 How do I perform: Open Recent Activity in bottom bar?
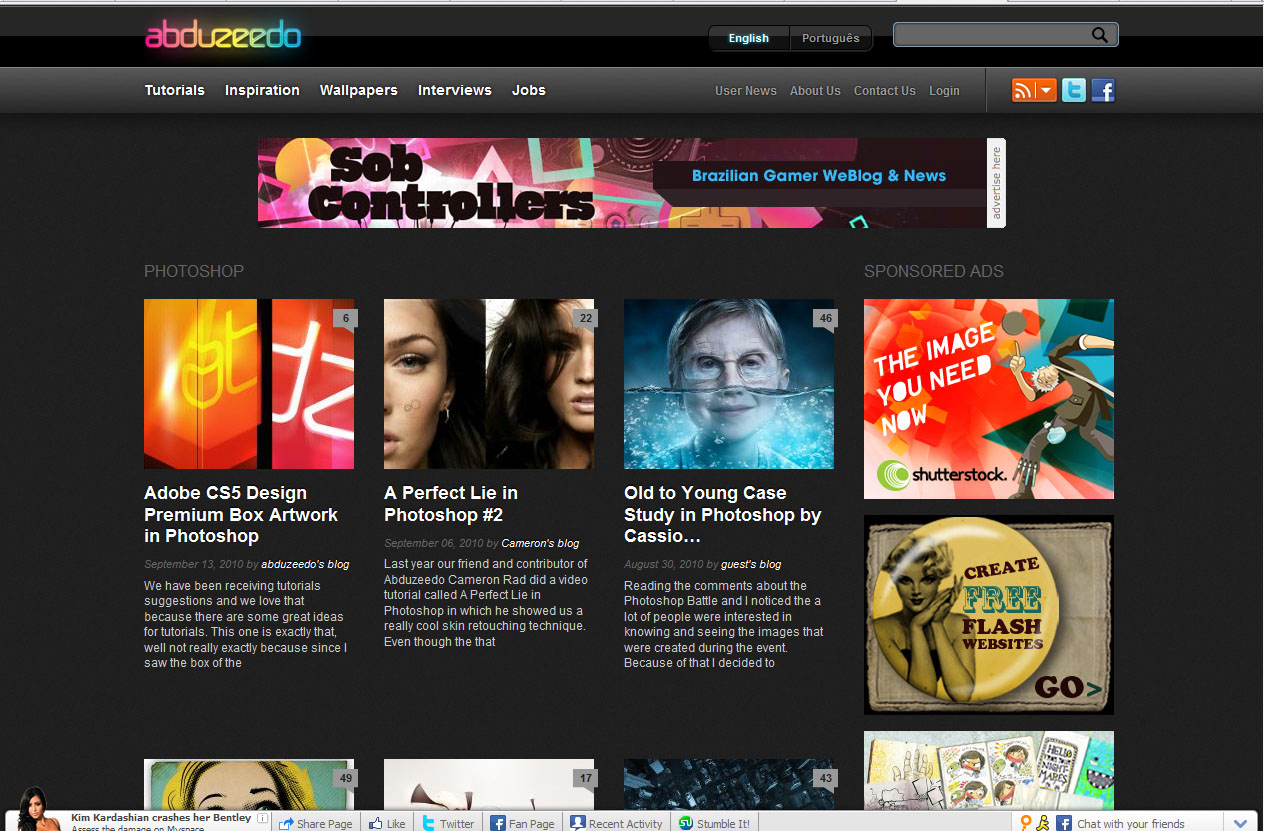616,823
